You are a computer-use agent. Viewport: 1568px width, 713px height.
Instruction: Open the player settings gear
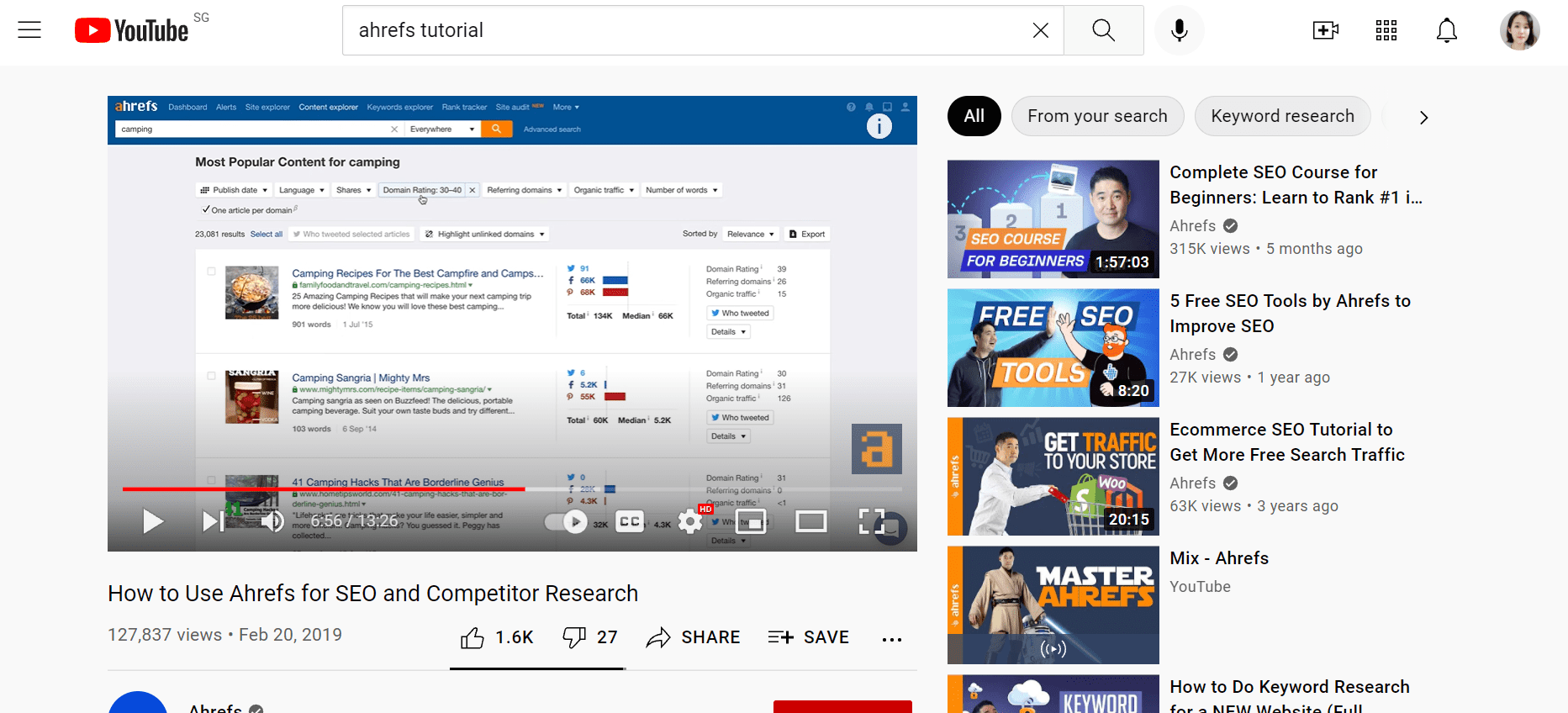coord(690,521)
